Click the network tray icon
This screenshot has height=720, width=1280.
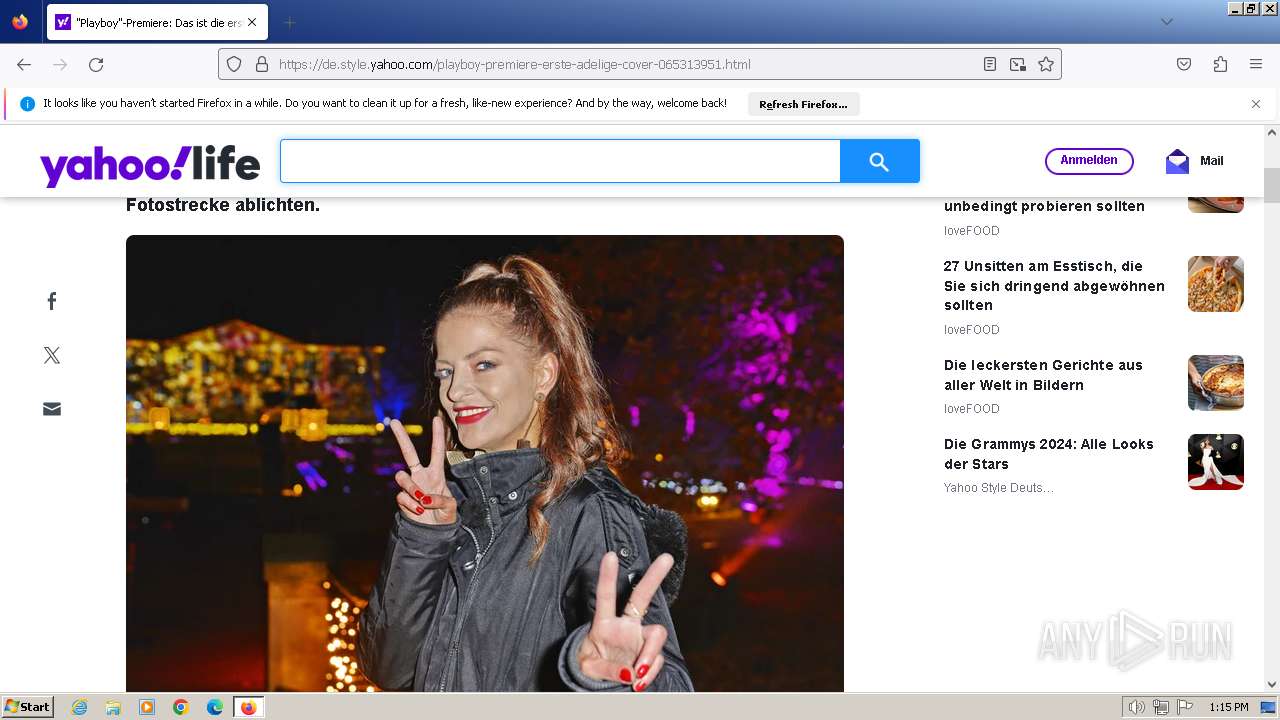coord(1161,707)
